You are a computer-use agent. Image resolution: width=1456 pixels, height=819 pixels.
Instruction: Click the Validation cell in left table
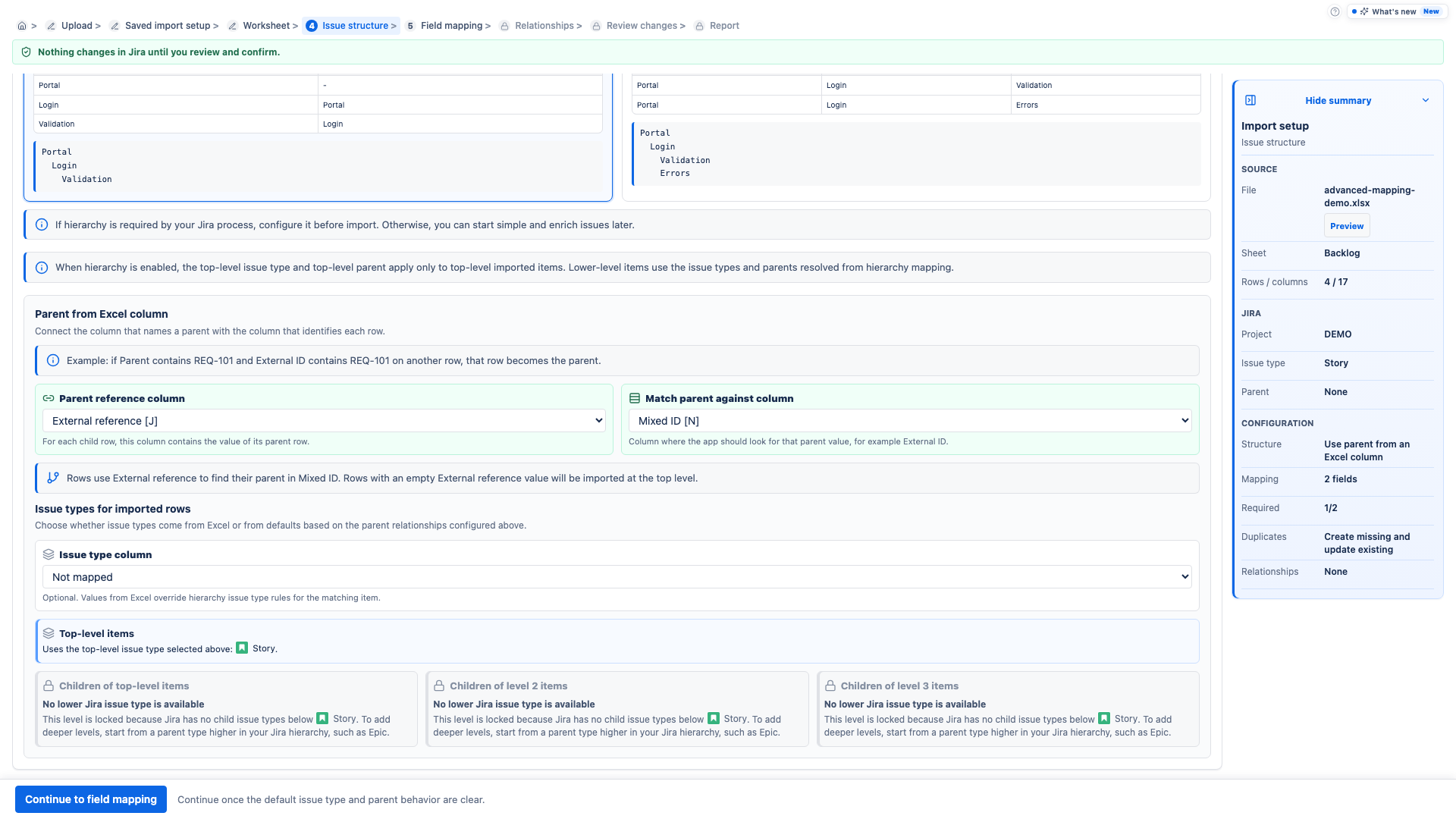tap(176, 124)
